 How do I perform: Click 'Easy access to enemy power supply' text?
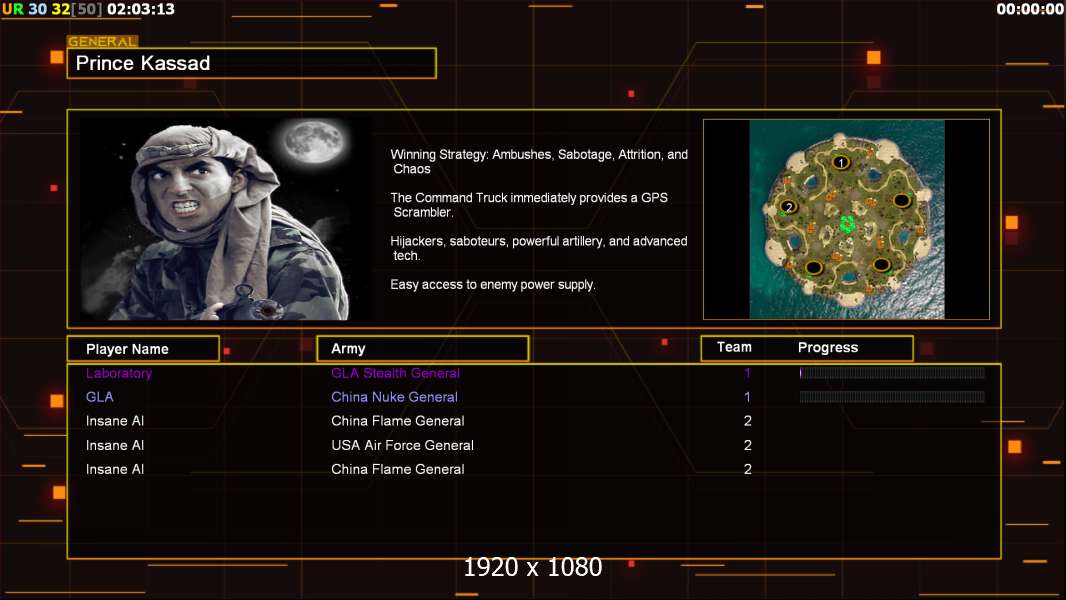click(x=493, y=285)
